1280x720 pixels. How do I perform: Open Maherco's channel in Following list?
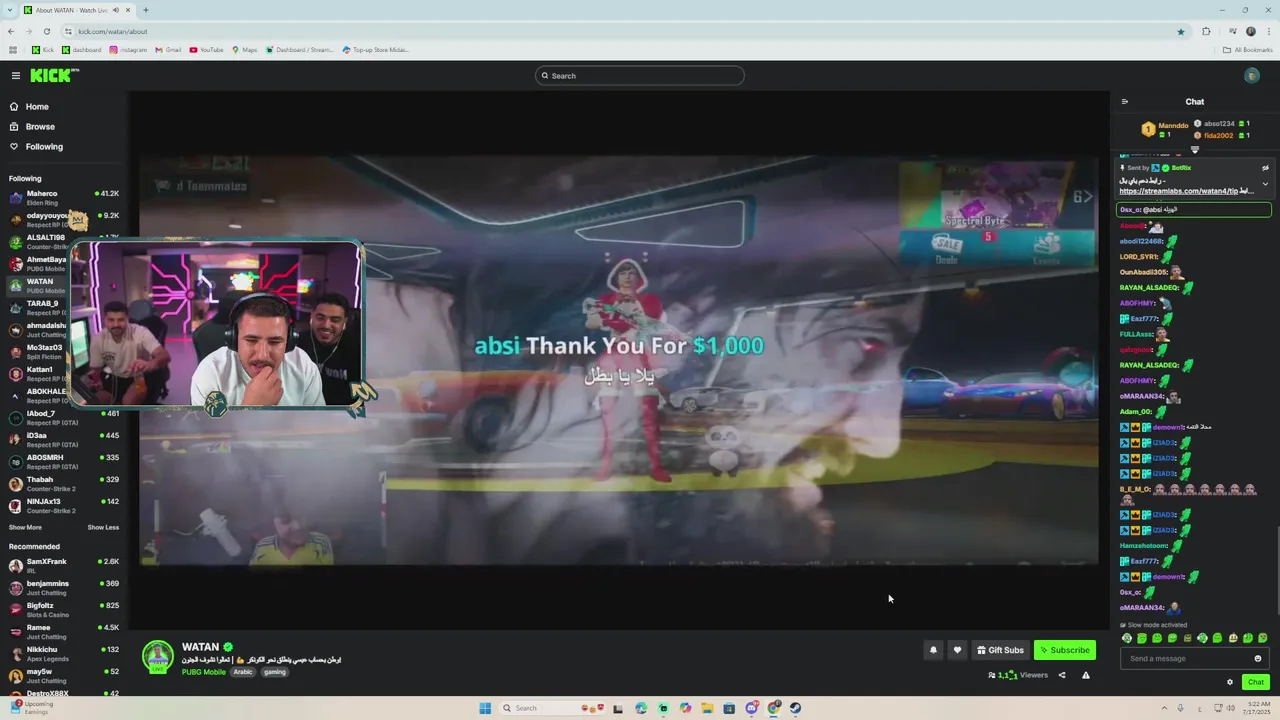click(62, 198)
